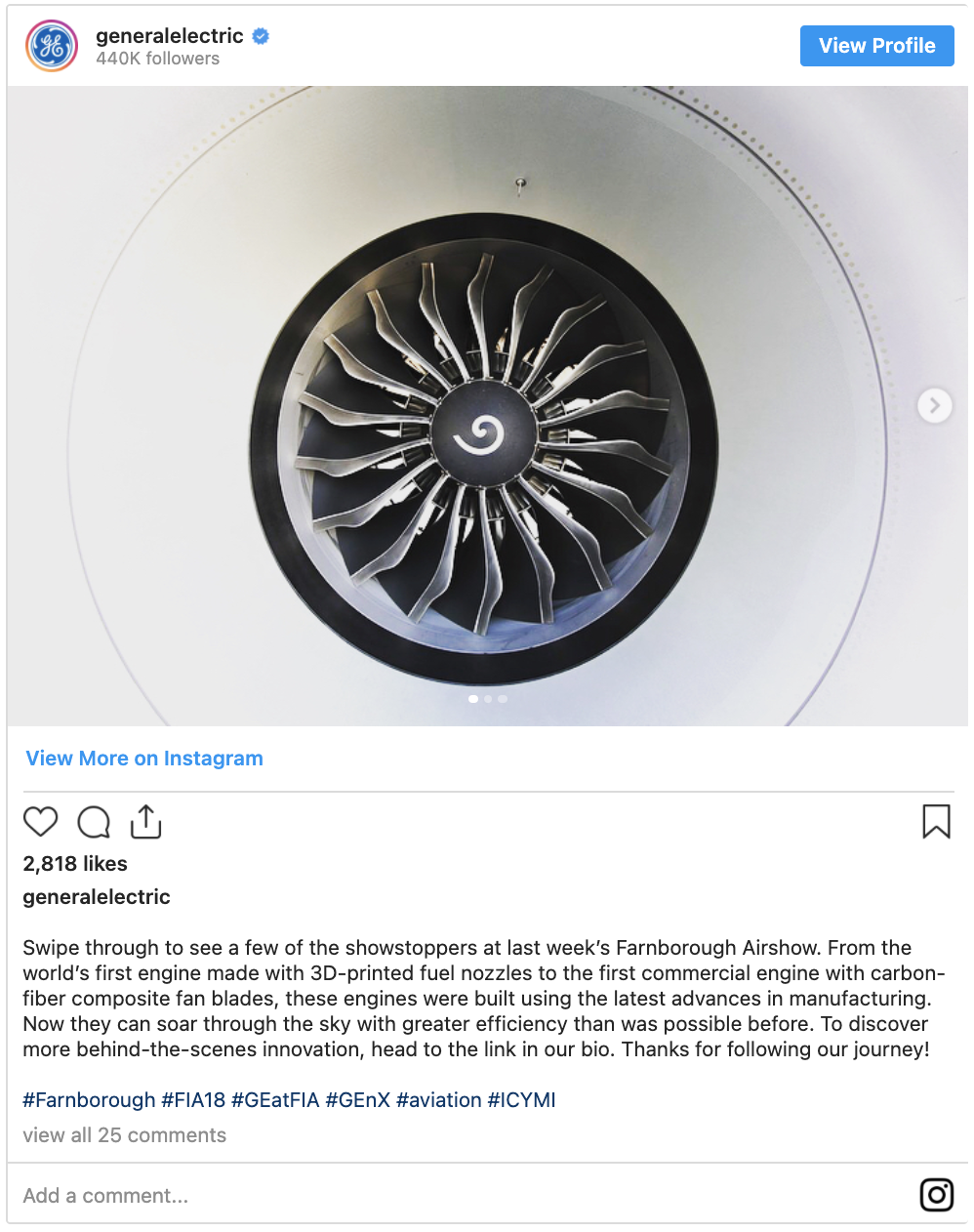Like the post with the heart icon

coord(41,822)
